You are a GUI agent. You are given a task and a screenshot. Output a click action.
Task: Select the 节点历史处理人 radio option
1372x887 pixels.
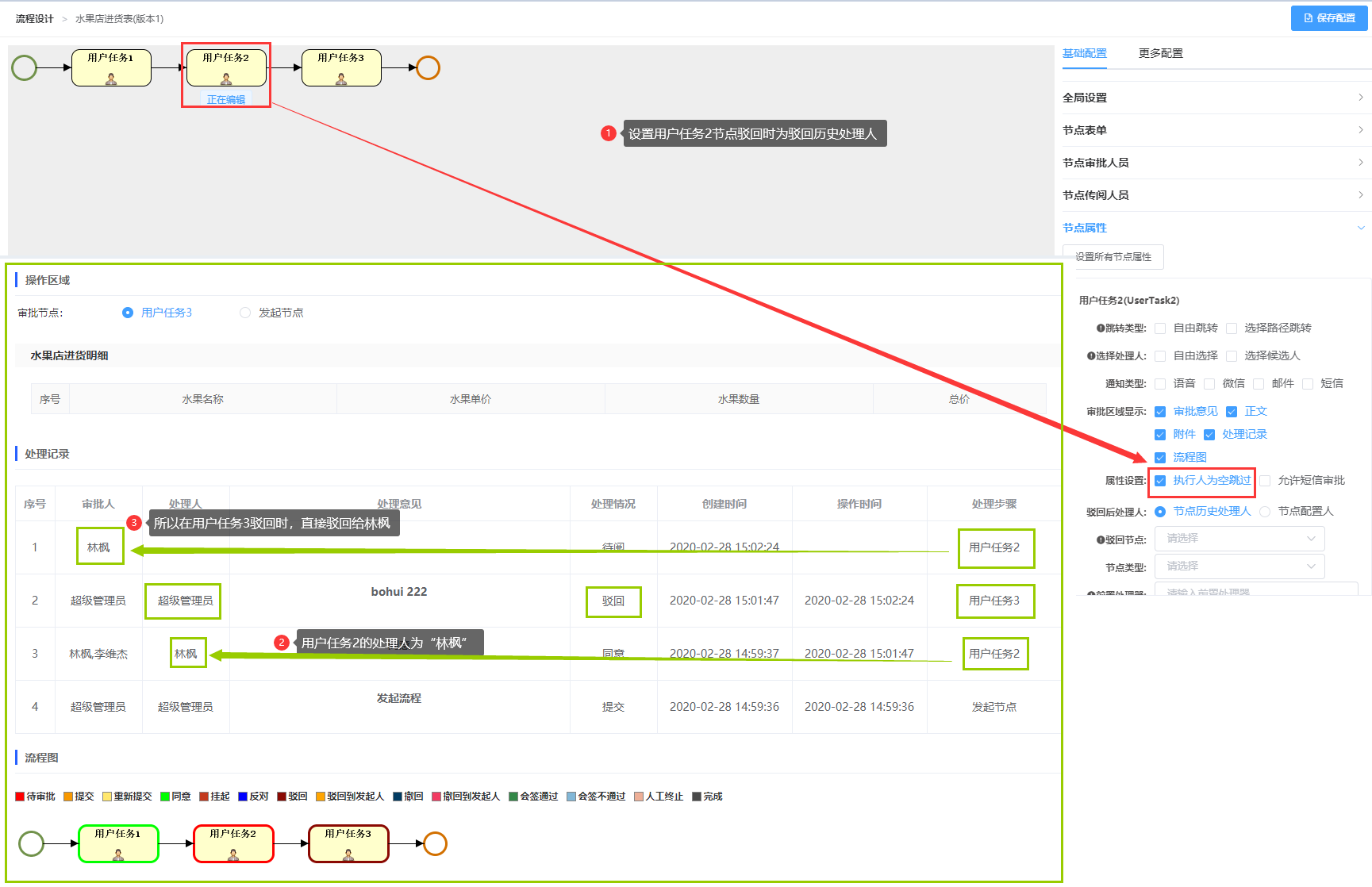pos(1160,512)
